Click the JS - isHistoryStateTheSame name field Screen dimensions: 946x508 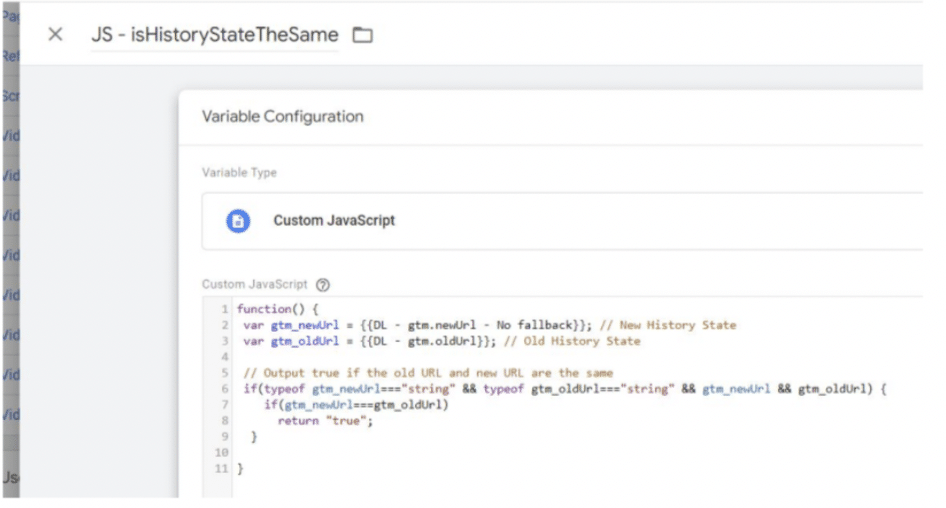click(x=214, y=36)
